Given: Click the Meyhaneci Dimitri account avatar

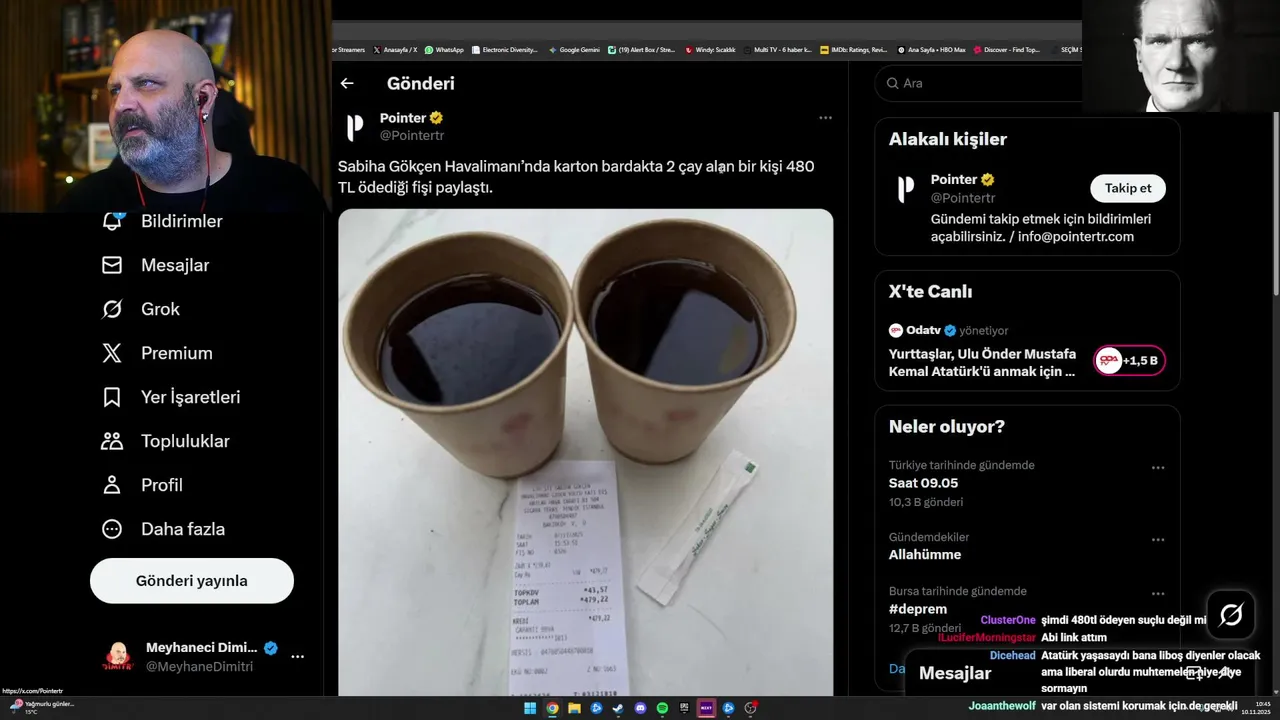Looking at the screenshot, I should pos(118,657).
